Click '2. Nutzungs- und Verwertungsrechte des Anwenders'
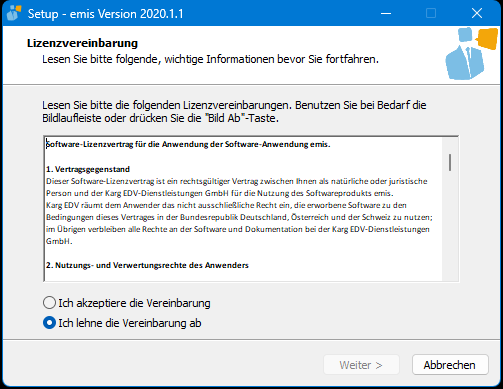 [147, 265]
